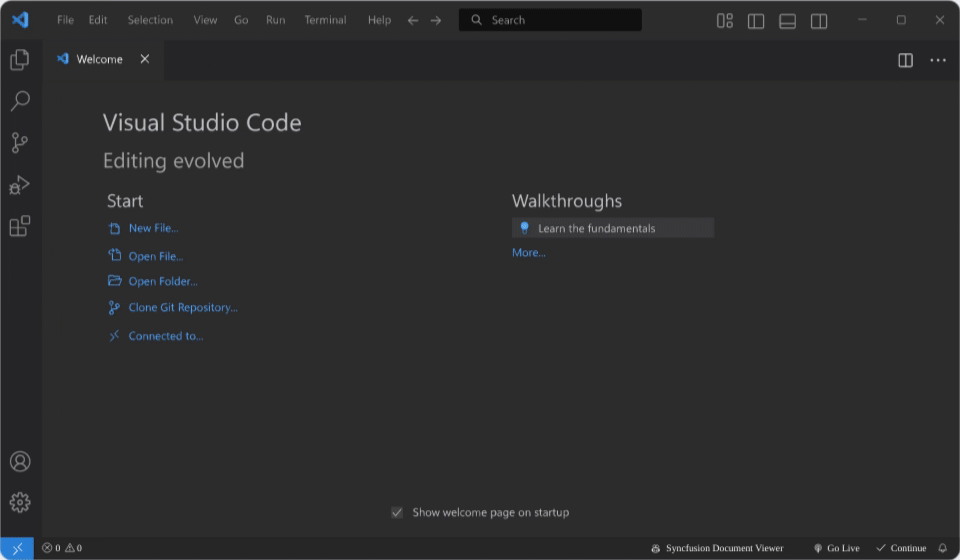Show errors and warnings count in status bar

pyautogui.click(x=62, y=548)
